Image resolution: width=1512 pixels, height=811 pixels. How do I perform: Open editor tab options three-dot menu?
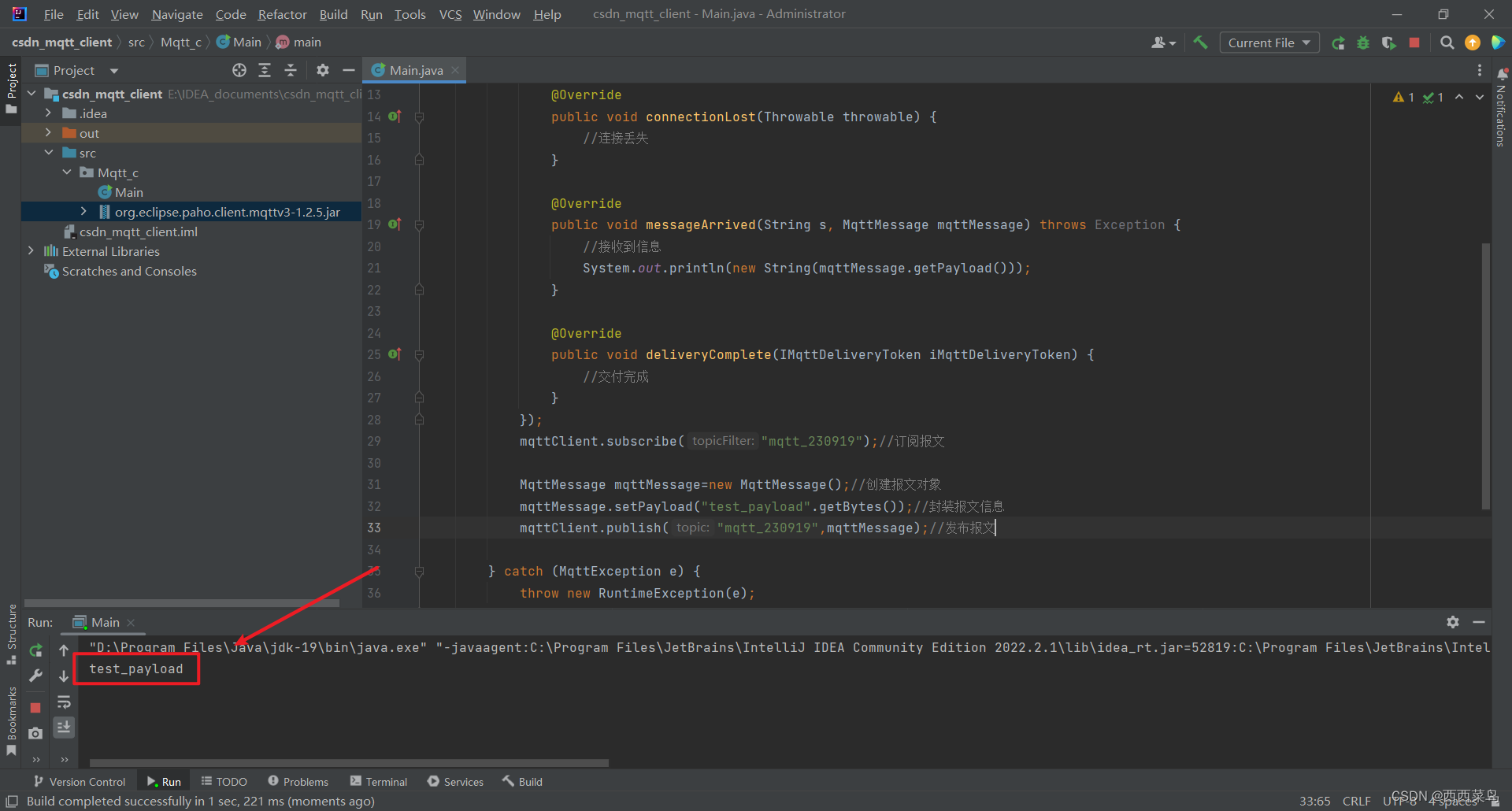coord(1480,70)
